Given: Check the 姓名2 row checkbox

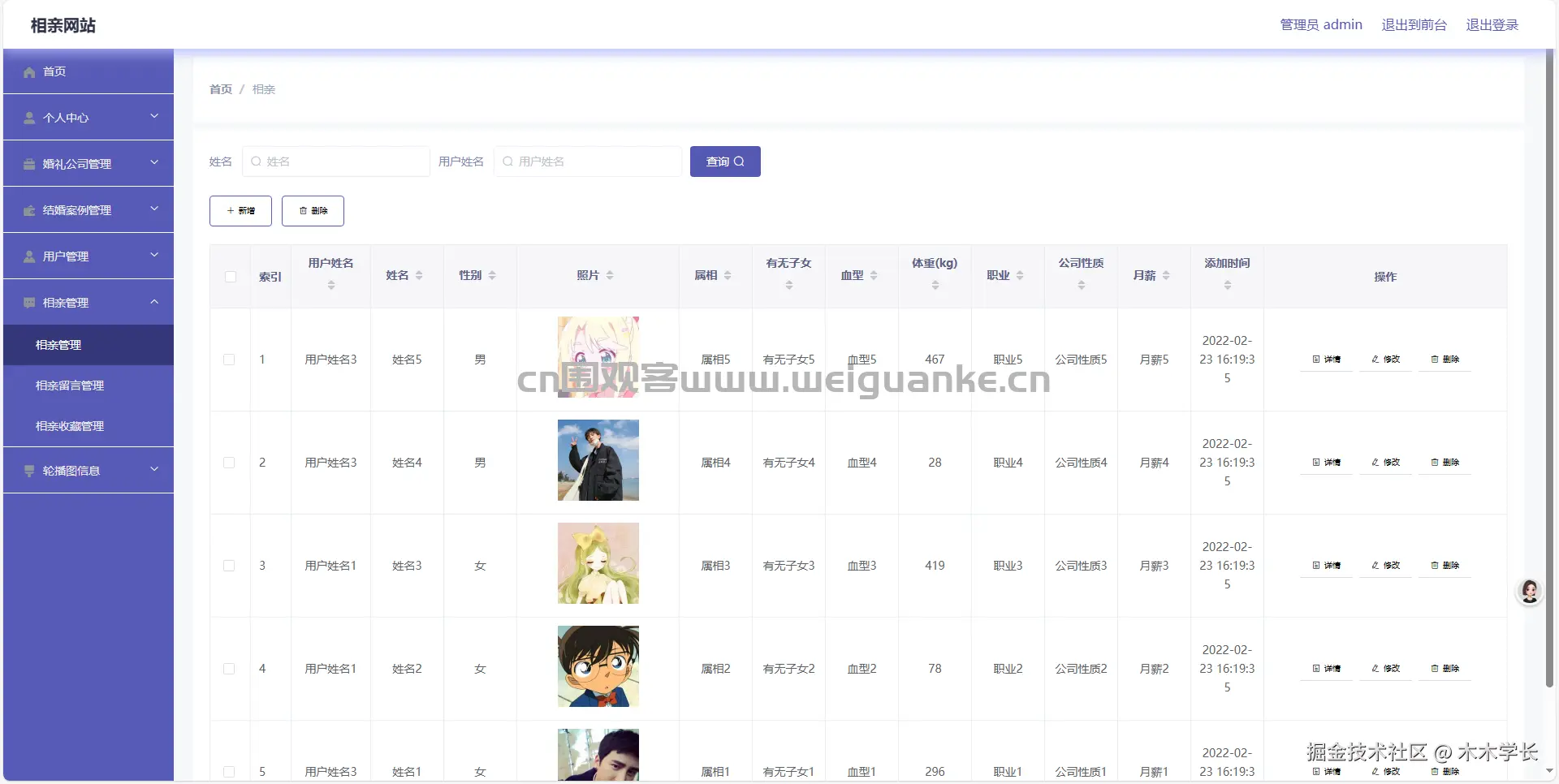Looking at the screenshot, I should 229,669.
